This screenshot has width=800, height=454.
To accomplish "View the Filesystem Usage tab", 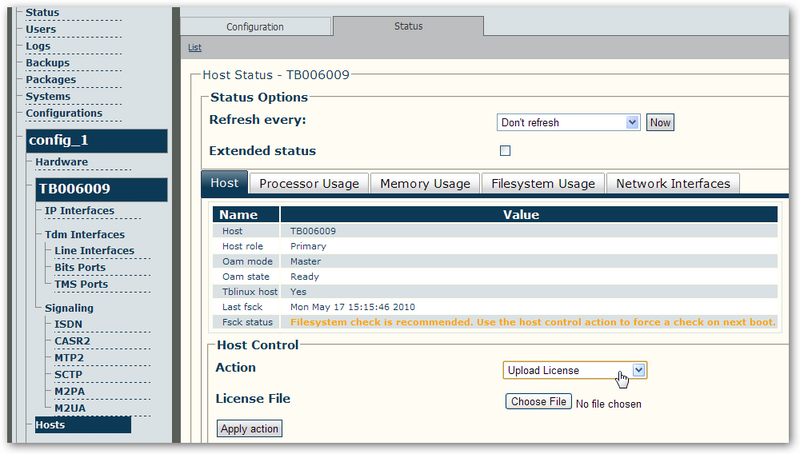I will [543, 183].
